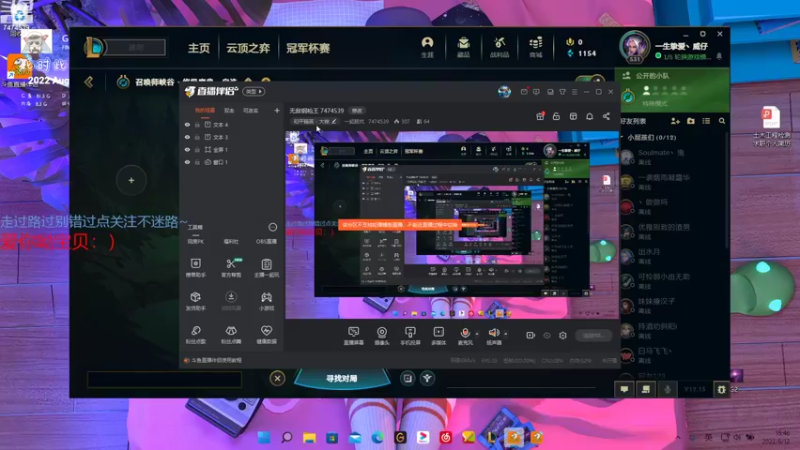Open Windows Start button on taskbar
The height and width of the screenshot is (450, 800).
point(264,437)
